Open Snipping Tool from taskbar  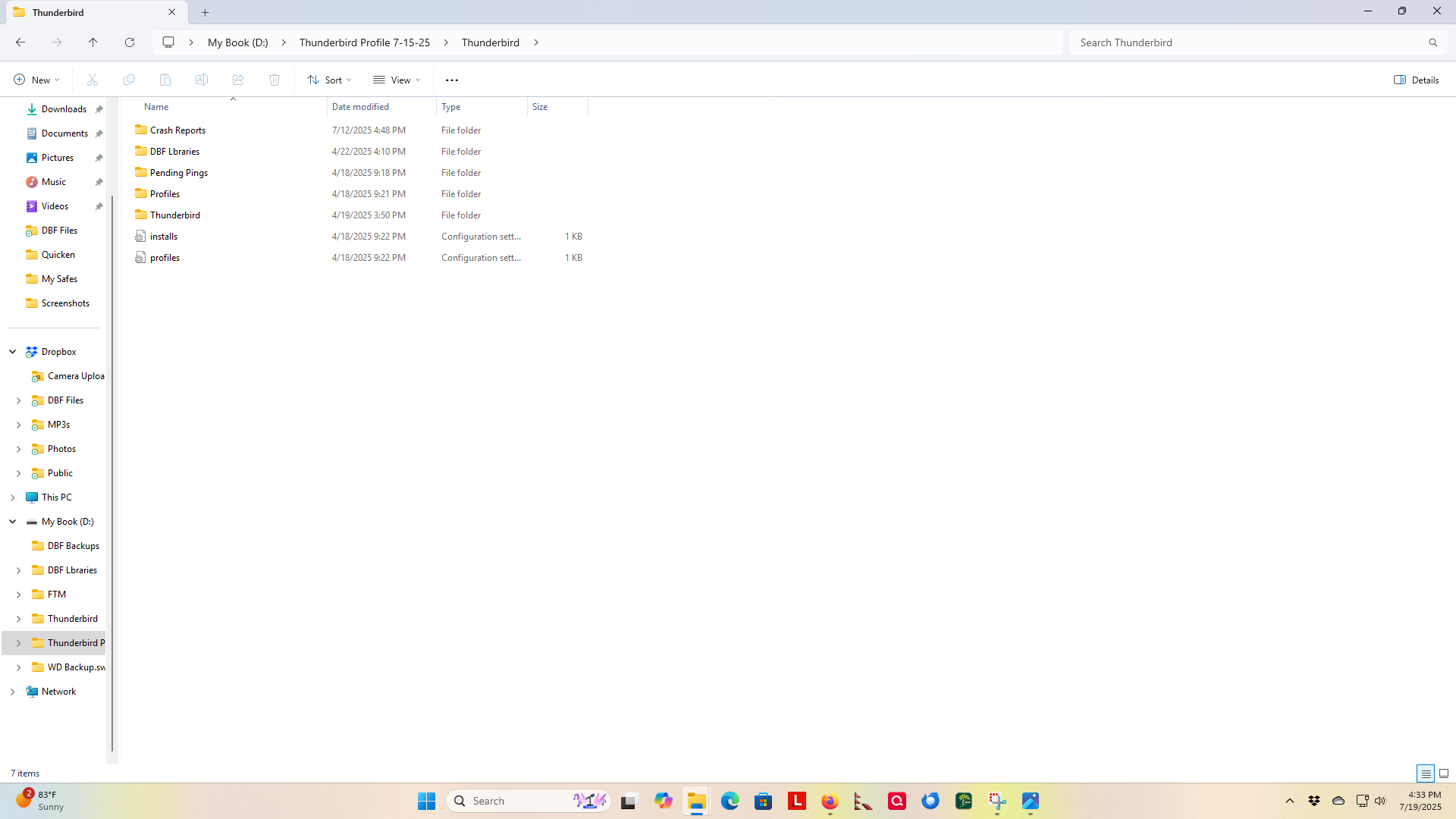click(x=997, y=801)
